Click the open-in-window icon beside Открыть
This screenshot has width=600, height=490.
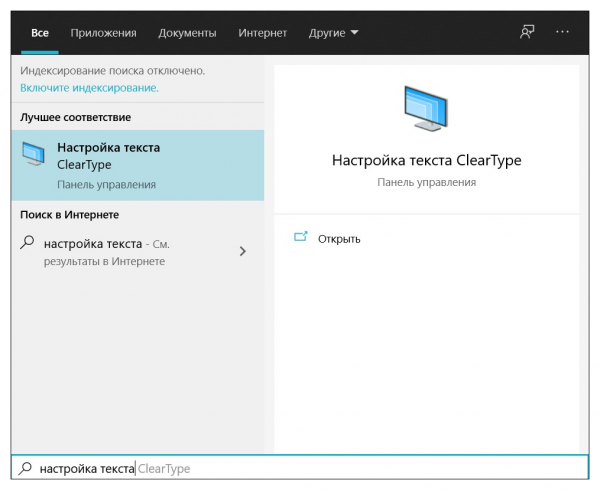[x=301, y=237]
